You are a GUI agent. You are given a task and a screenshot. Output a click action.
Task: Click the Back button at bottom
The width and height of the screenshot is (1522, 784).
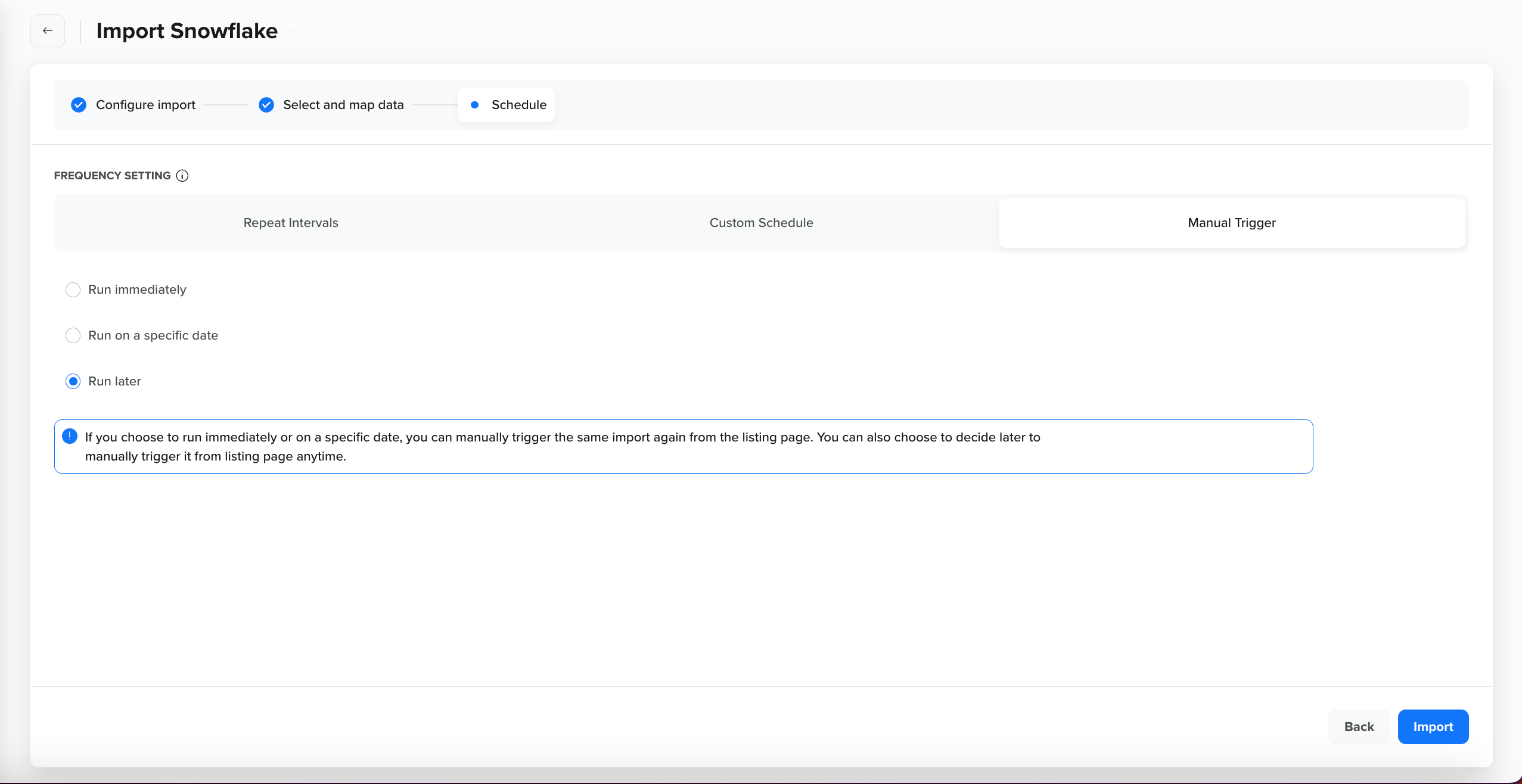1359,727
